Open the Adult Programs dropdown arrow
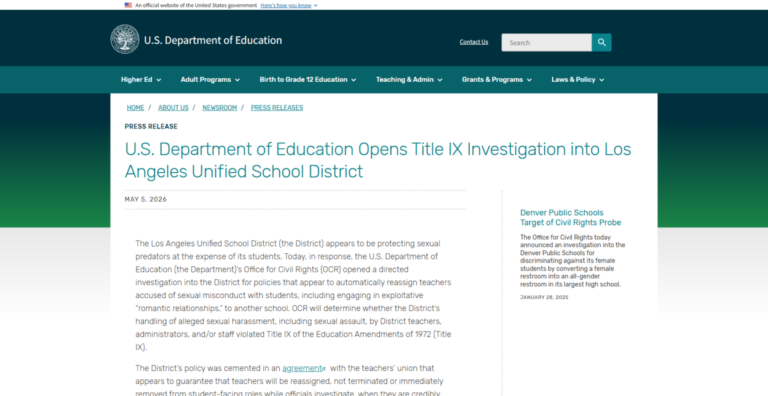The height and width of the screenshot is (396, 768). click(237, 80)
